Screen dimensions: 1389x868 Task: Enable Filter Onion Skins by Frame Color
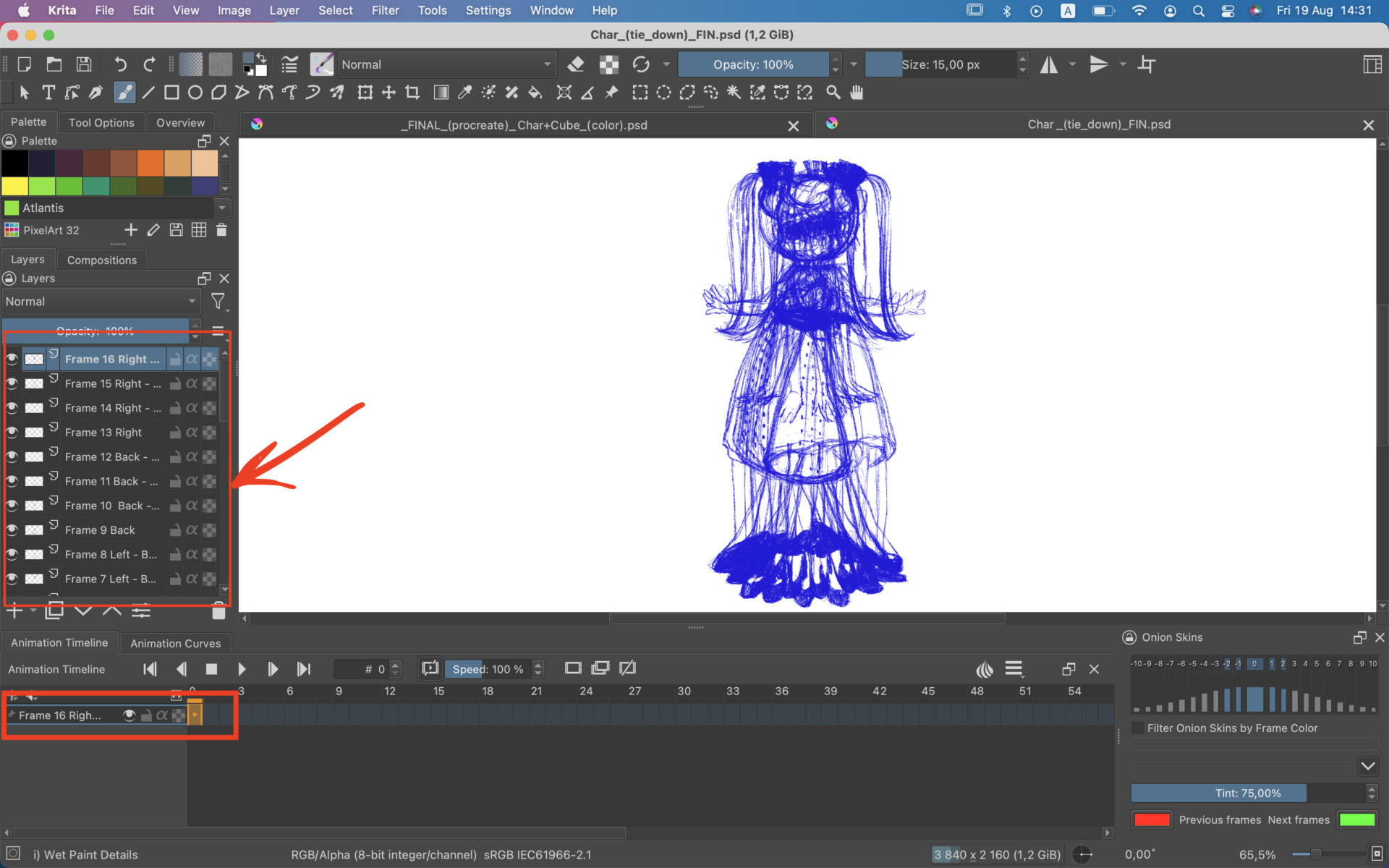pyautogui.click(x=1138, y=728)
